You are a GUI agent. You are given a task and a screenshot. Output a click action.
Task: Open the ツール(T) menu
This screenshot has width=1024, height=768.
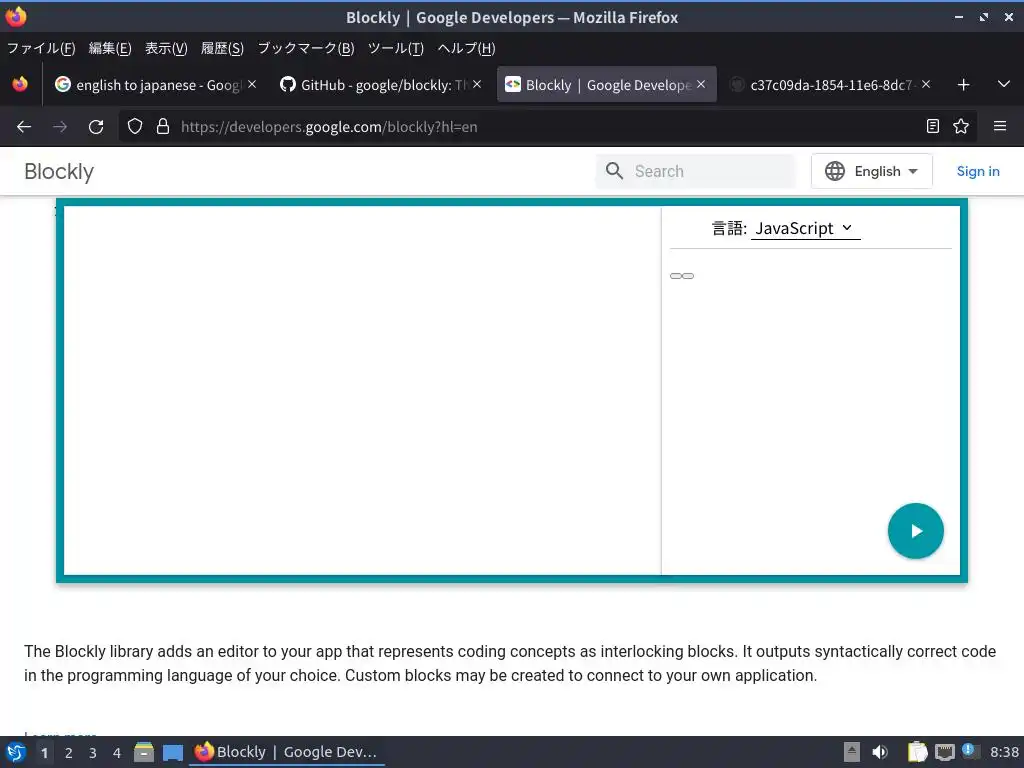coord(396,48)
